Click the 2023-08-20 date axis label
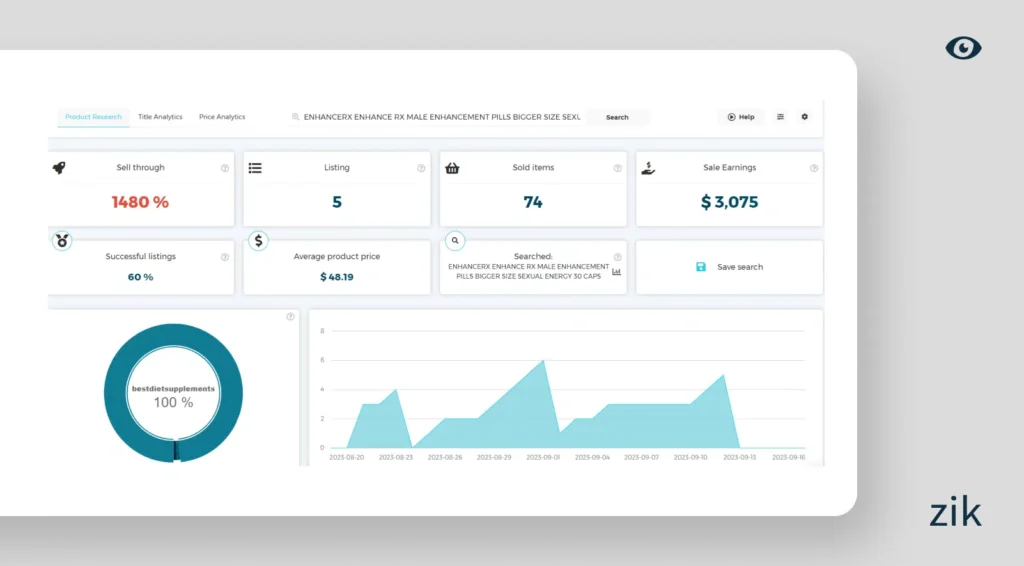Screen dimensions: 1024x566 click(347, 458)
